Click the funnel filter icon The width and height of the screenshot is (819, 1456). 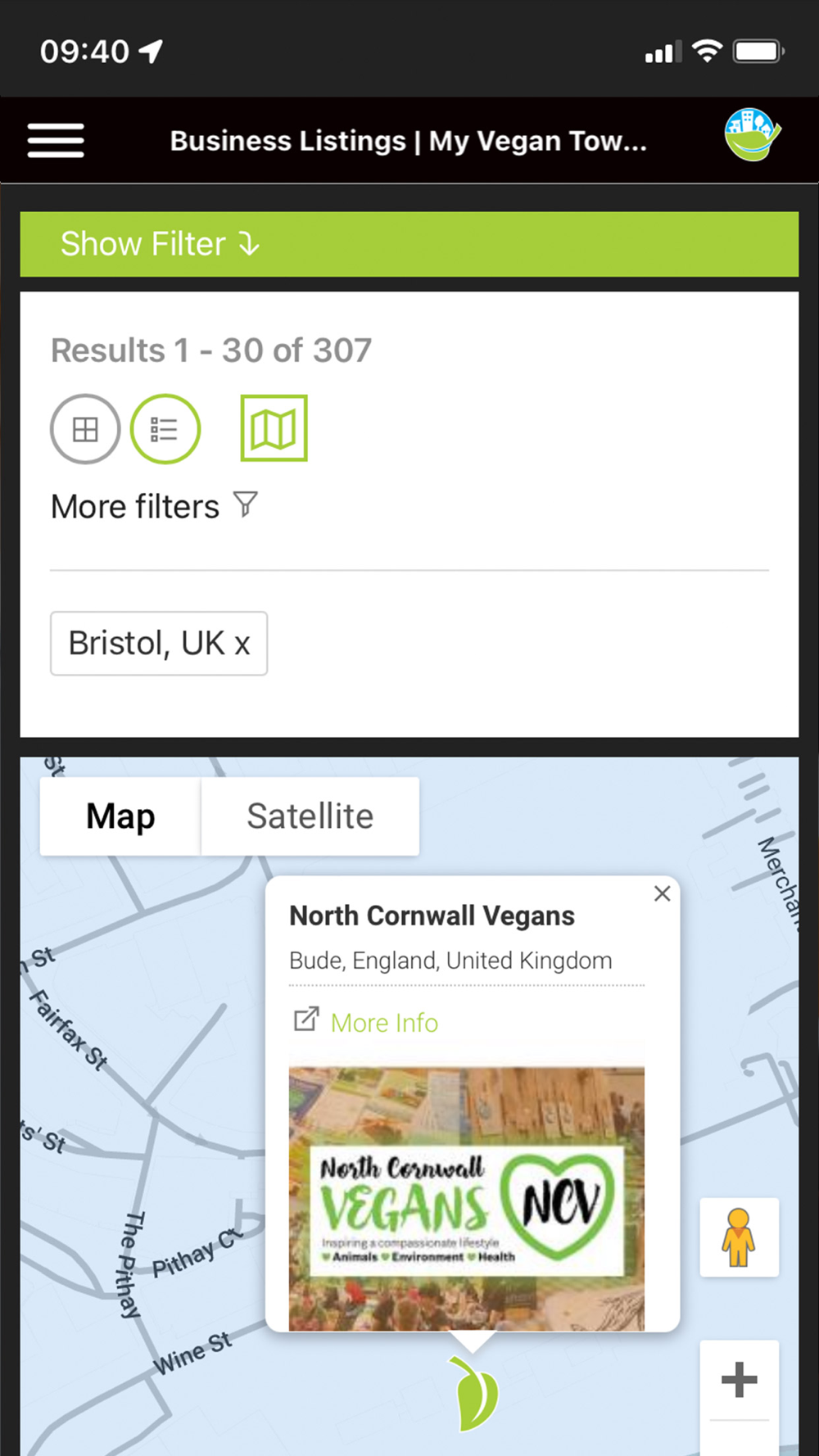click(246, 504)
